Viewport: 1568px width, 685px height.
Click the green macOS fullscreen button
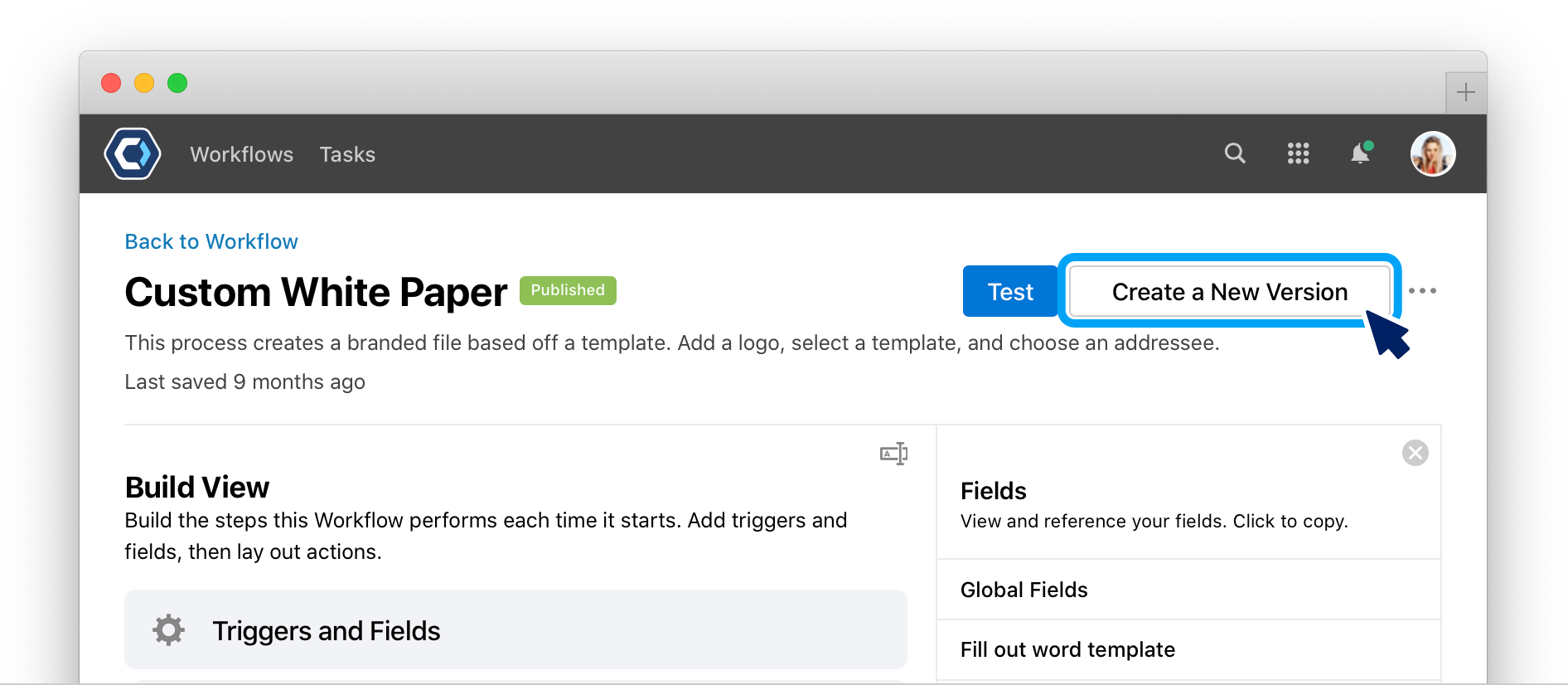point(177,83)
